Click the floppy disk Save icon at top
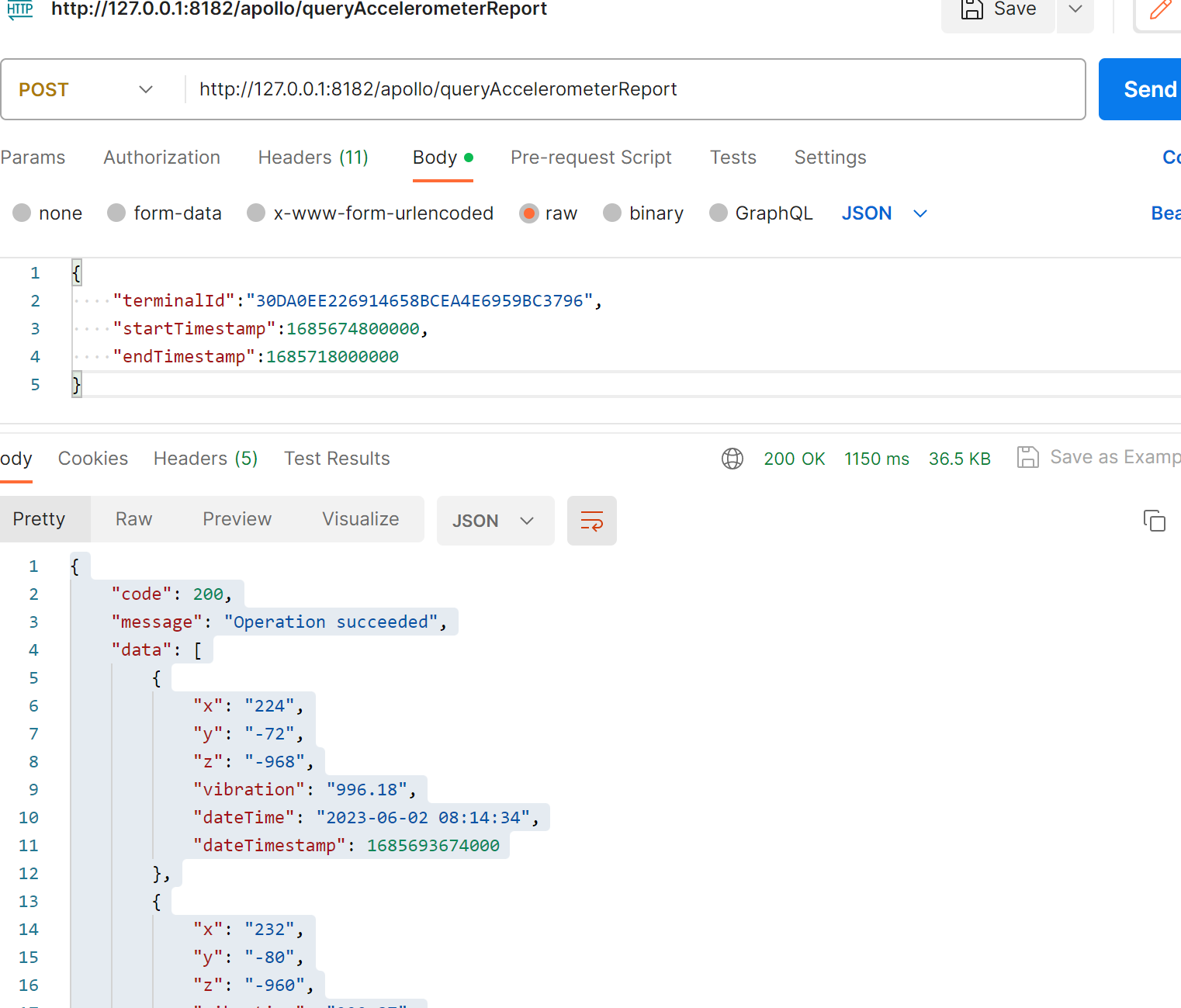 (x=971, y=9)
